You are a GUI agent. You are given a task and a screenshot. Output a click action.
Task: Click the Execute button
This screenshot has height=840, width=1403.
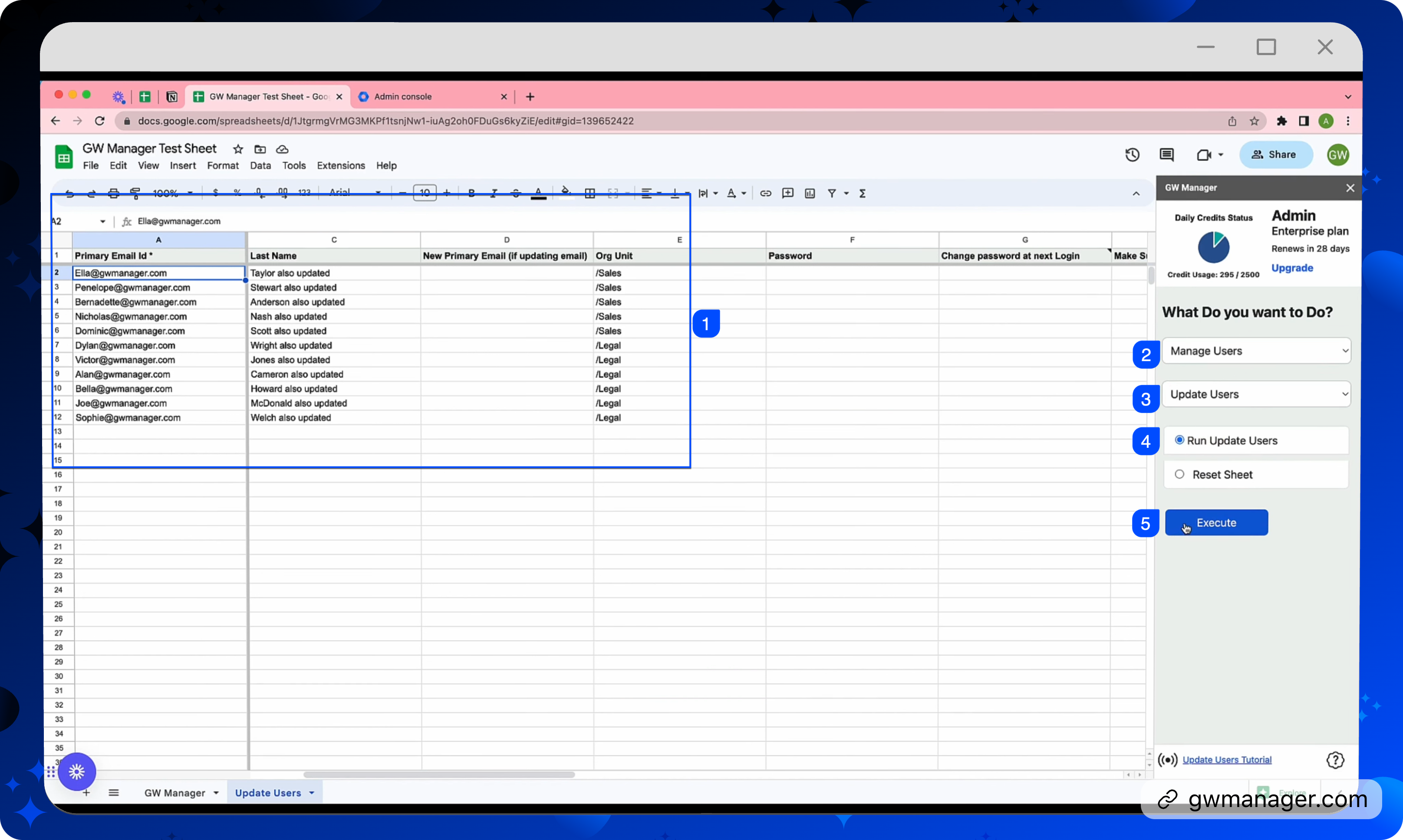pos(1216,522)
